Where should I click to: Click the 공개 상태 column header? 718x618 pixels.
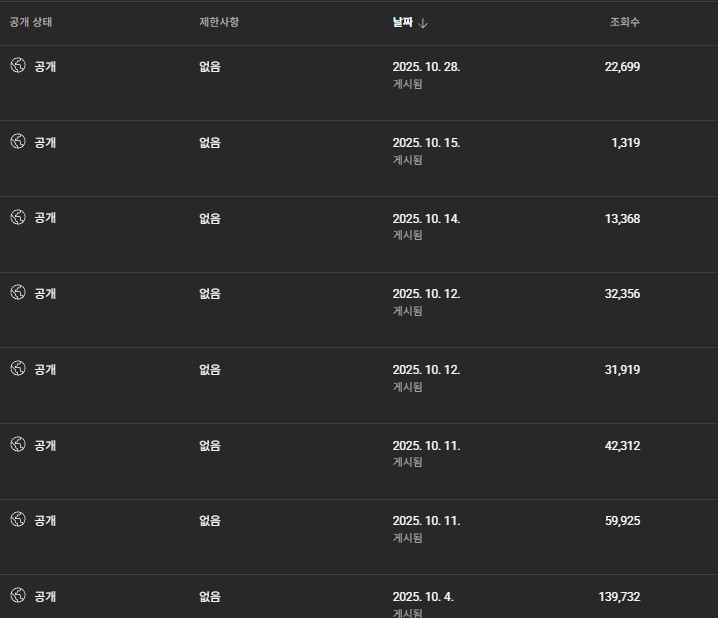pos(31,22)
